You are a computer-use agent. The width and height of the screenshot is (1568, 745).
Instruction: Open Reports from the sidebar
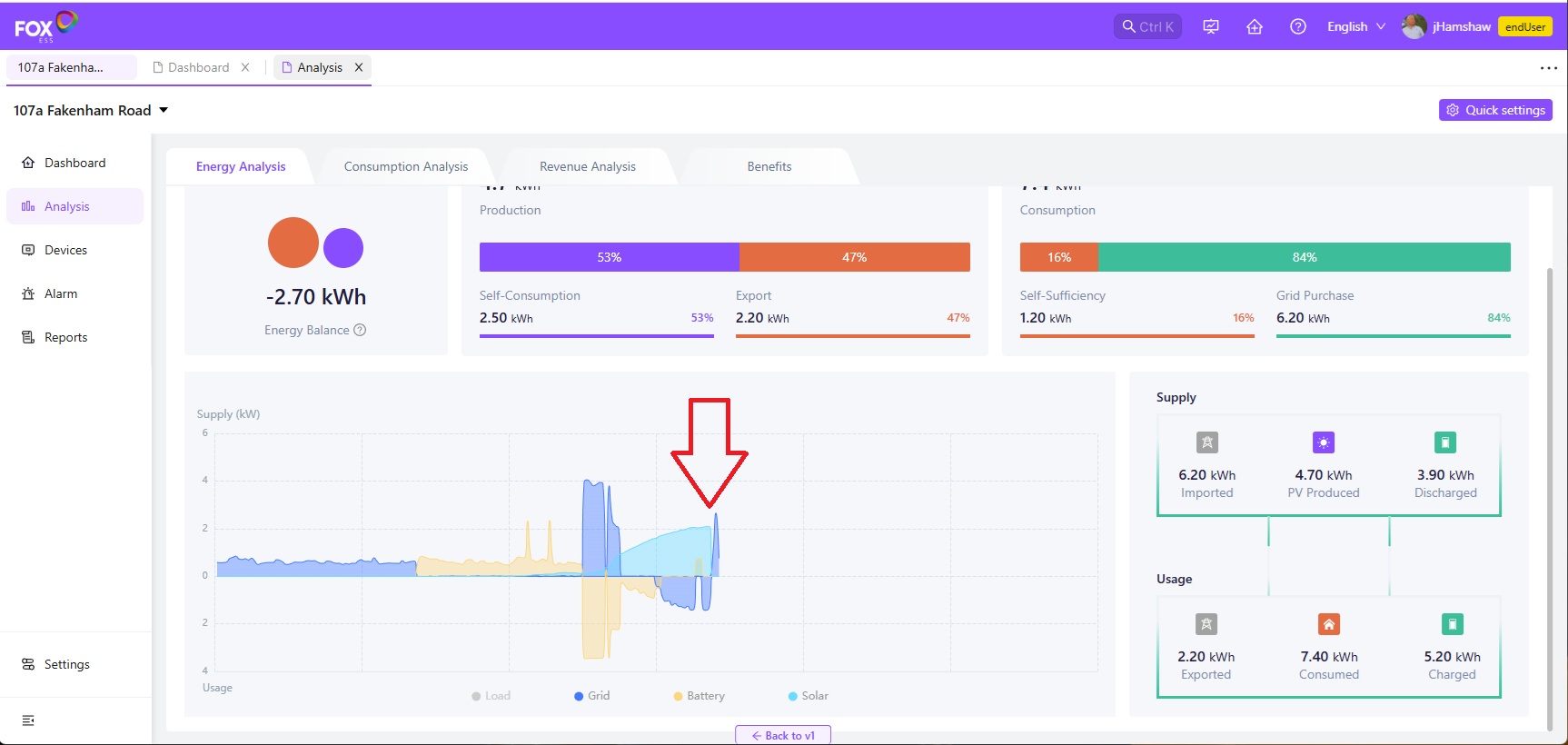65,337
